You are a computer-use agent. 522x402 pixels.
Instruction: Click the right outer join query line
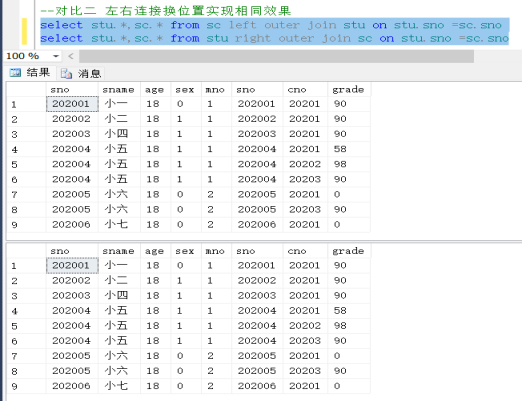[x=274, y=38]
